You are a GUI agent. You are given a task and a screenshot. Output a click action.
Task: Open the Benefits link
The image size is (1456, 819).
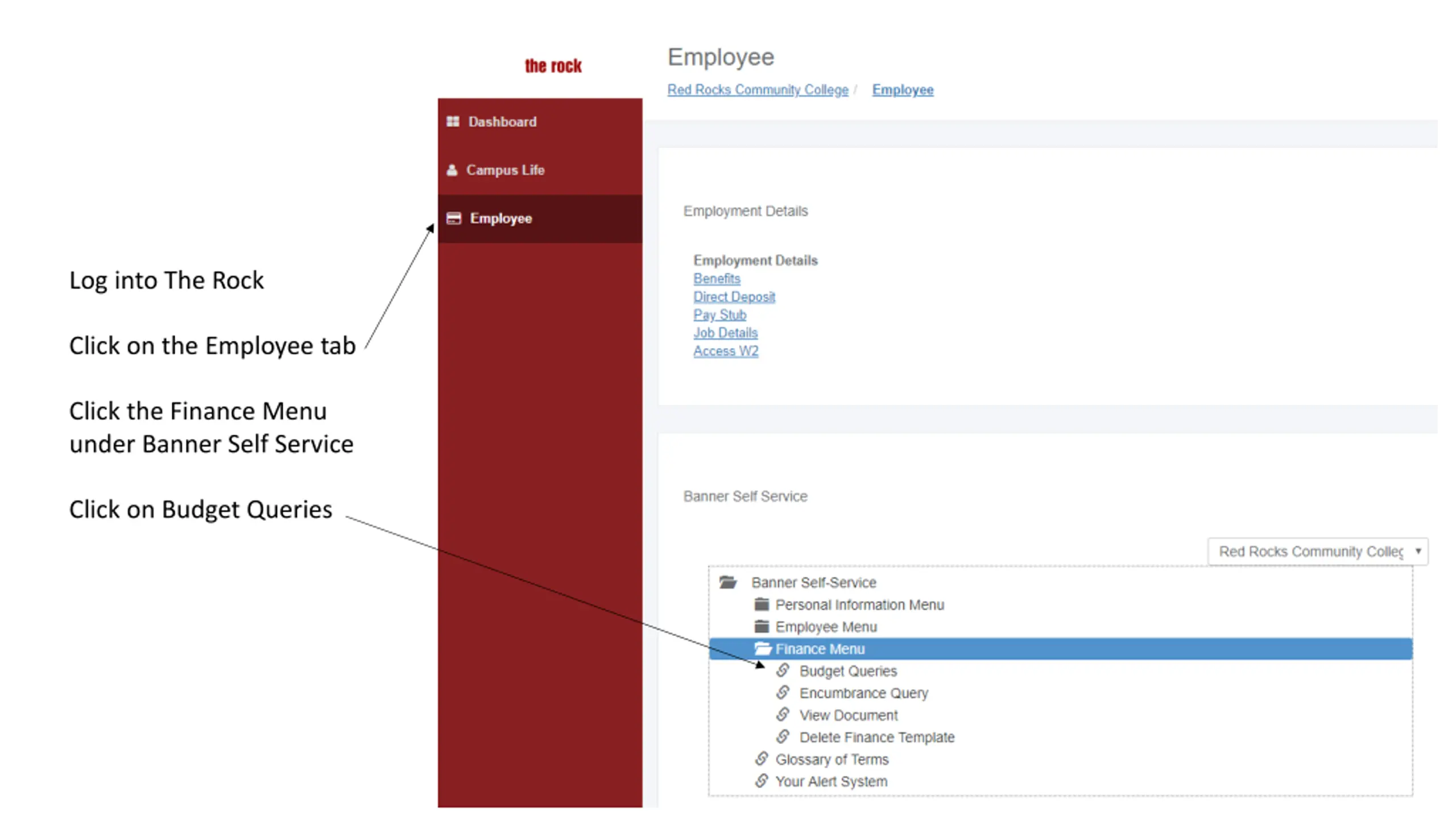[x=717, y=279]
